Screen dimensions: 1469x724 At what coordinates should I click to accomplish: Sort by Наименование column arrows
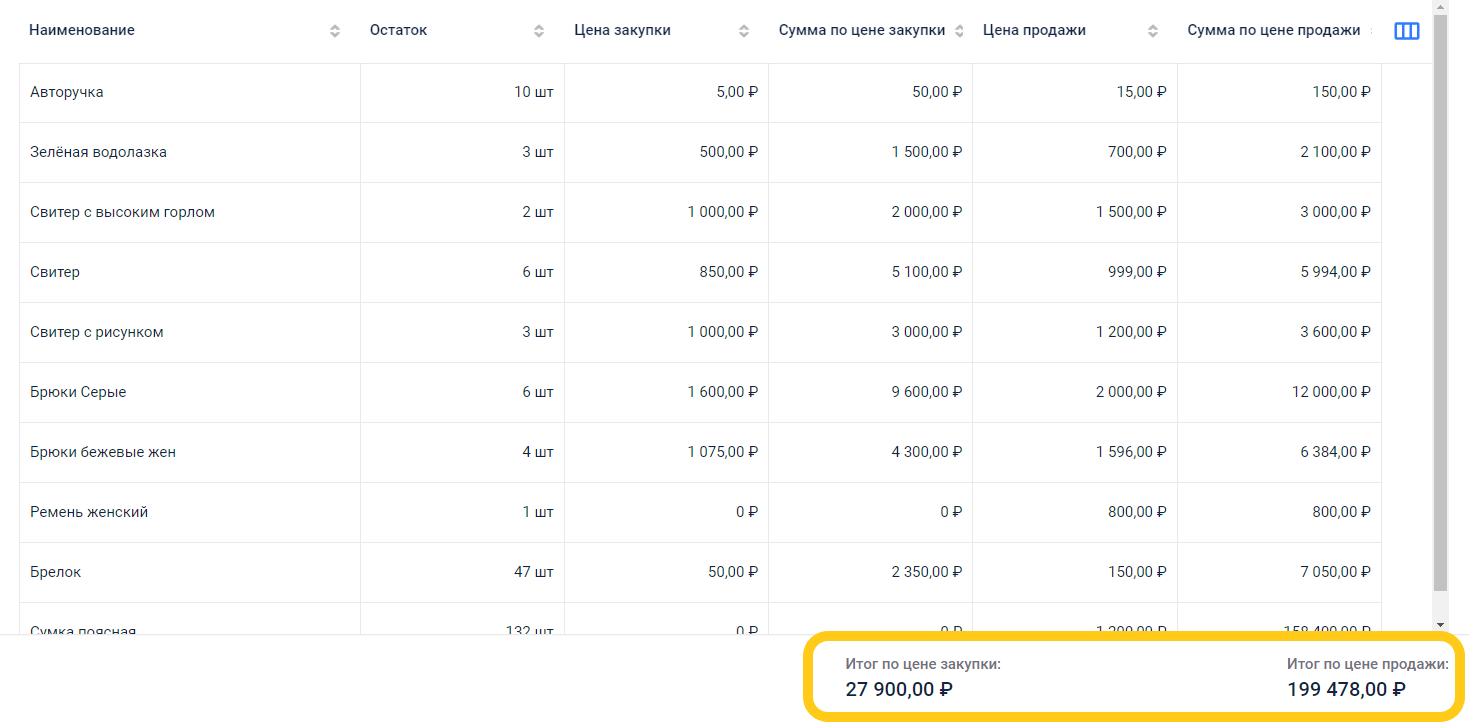[335, 31]
